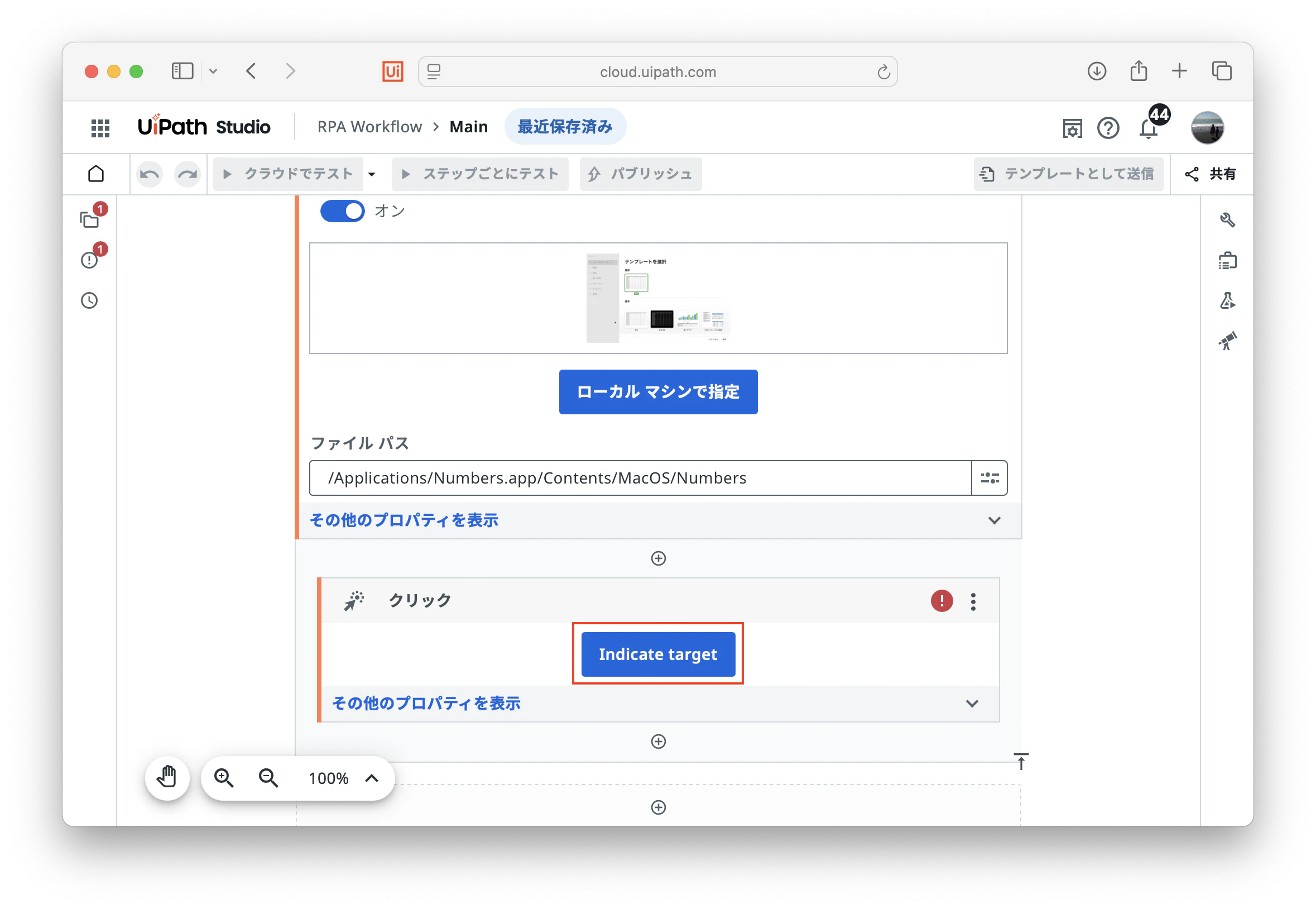Image resolution: width=1316 pixels, height=909 pixels.
Task: Click the UiPath Studio logo
Action: tap(204, 126)
